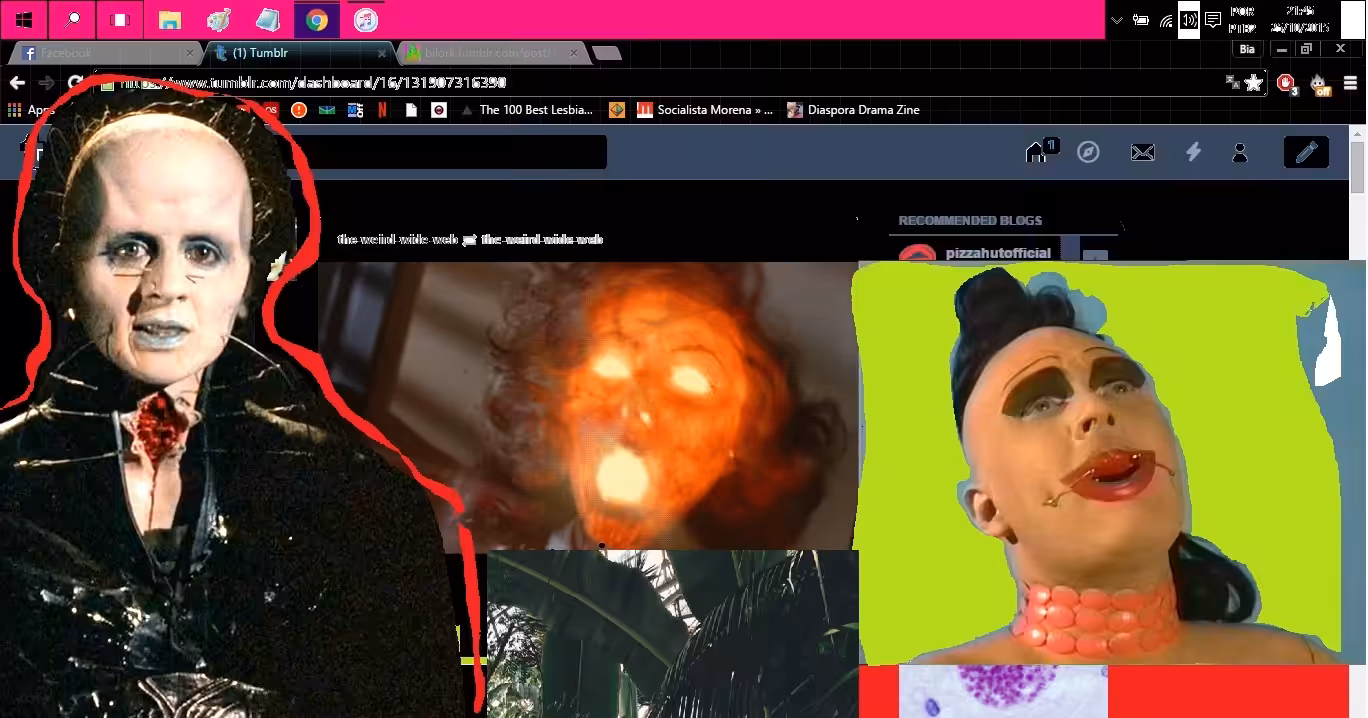The image size is (1368, 718).
Task: Open the glowing orange face post image
Action: [588, 405]
